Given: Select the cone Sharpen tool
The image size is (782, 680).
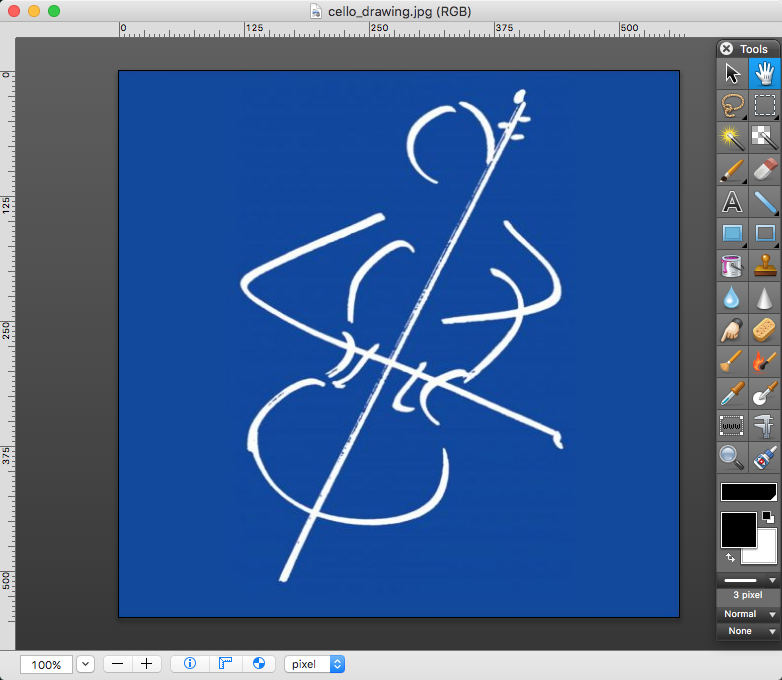Looking at the screenshot, I should [764, 297].
